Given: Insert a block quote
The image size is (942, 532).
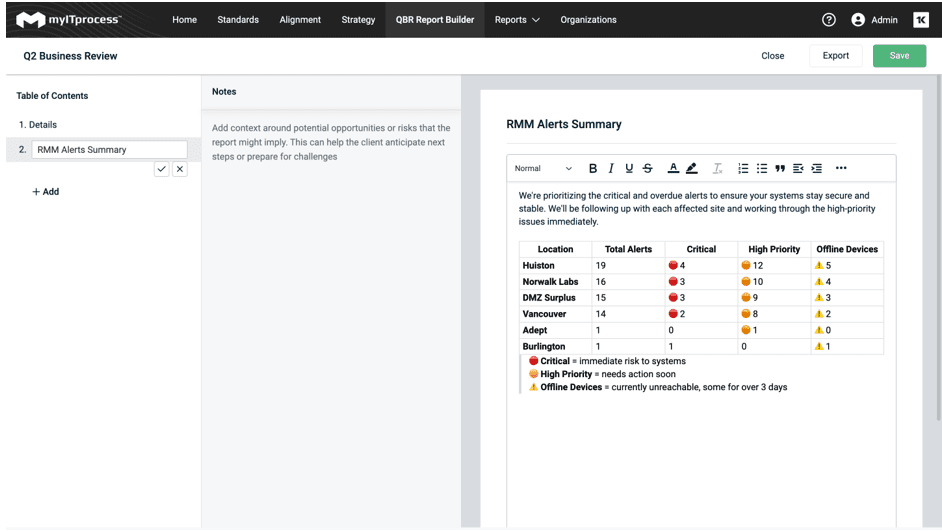Looking at the screenshot, I should coord(780,169).
